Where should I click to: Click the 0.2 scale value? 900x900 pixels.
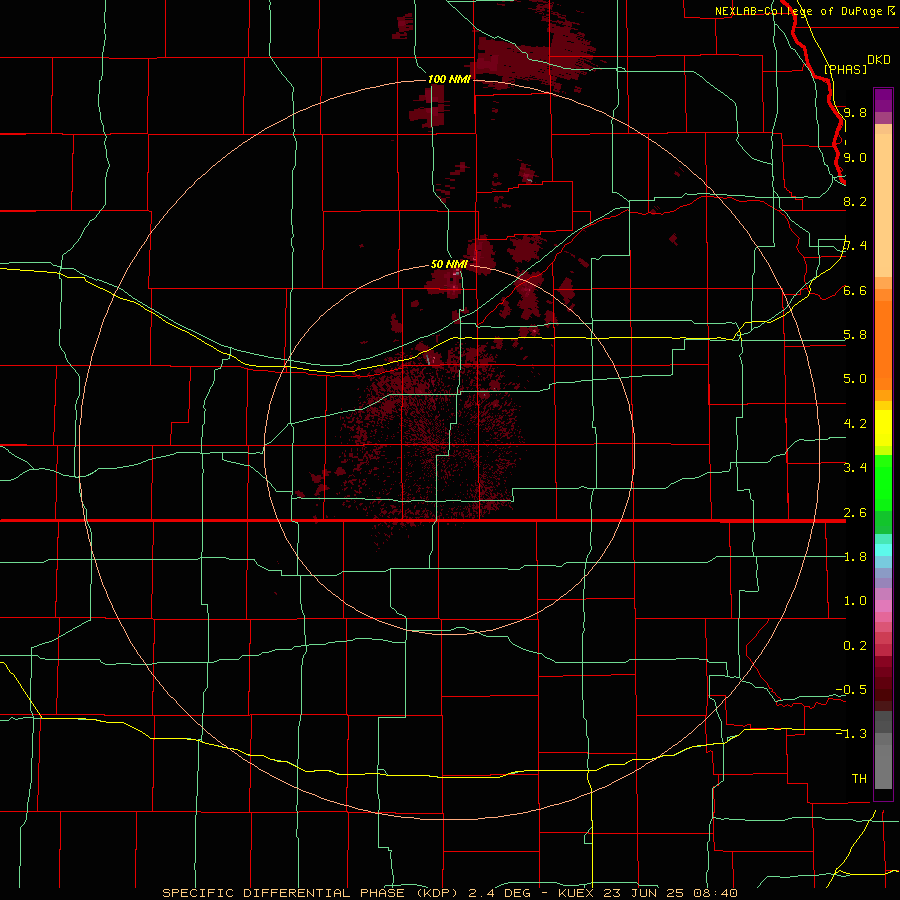point(855,646)
